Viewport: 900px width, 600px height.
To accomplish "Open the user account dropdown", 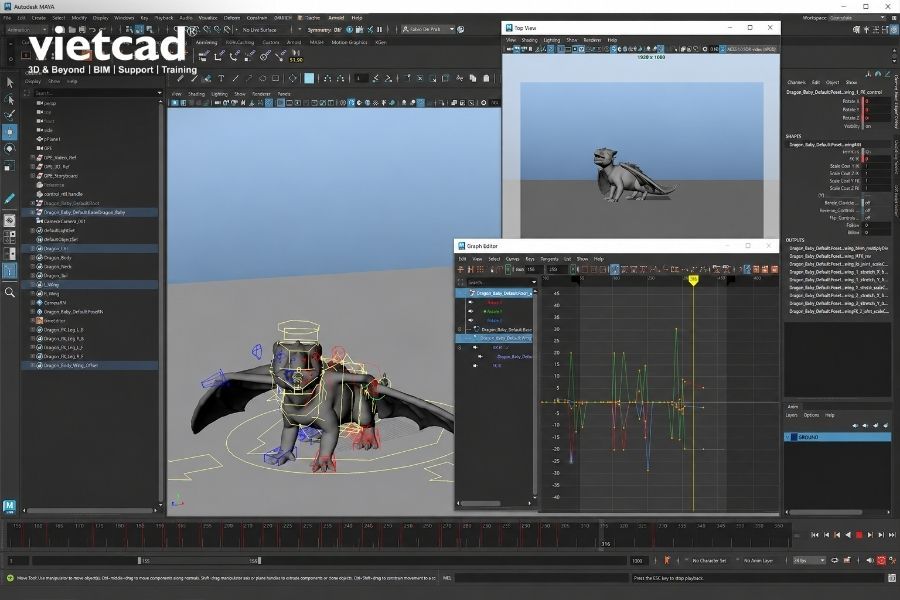I will 428,29.
